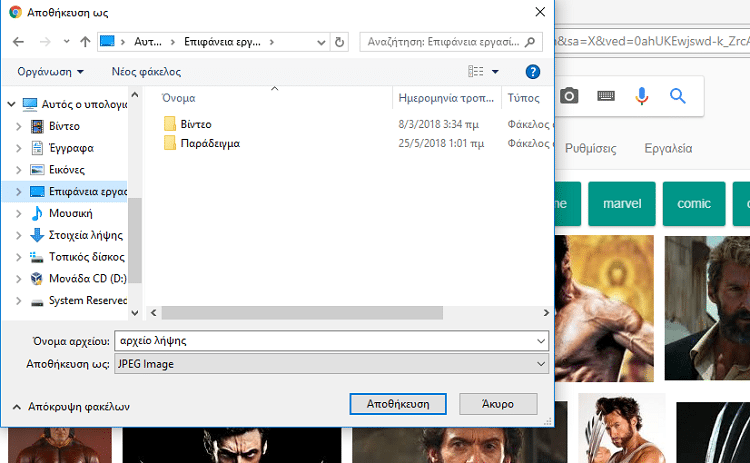
Task: Expand the Στοιχεία λήψης tree node
Action: (19, 235)
